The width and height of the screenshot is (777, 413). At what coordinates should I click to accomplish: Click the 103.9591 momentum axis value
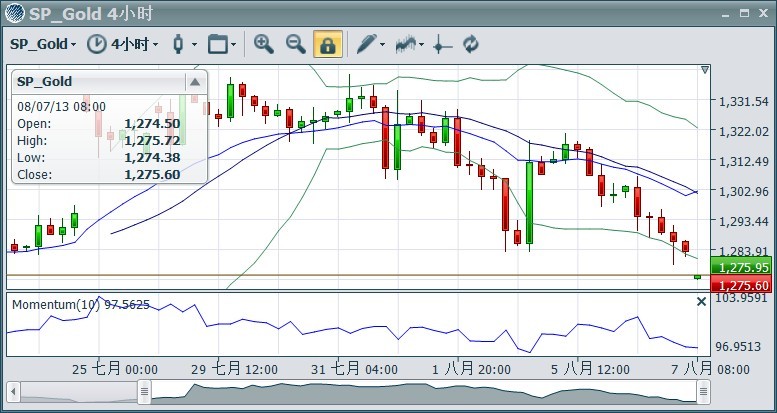742,298
